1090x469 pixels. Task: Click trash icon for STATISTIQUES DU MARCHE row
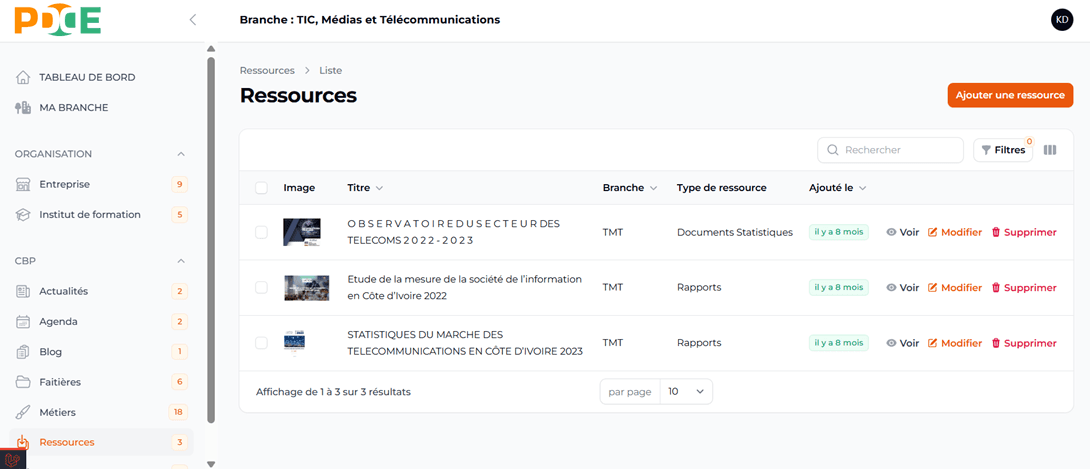pyautogui.click(x=995, y=343)
